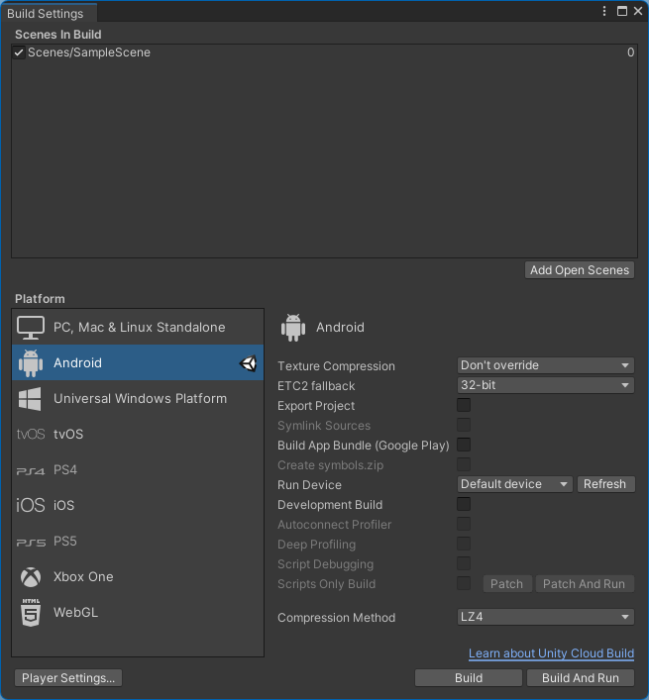Image resolution: width=649 pixels, height=700 pixels.
Task: Click the Patch And Run button
Action: (x=584, y=584)
